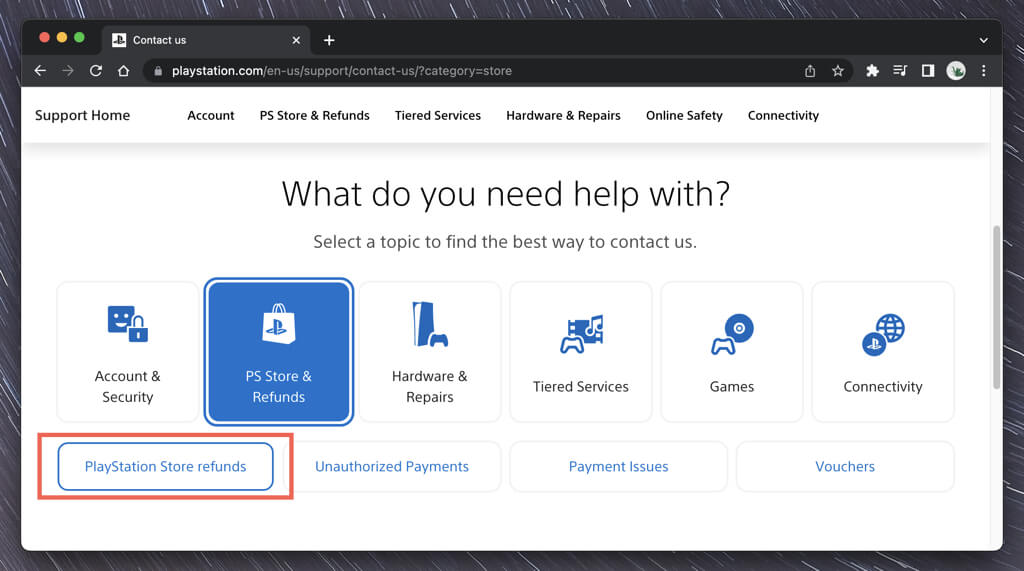Viewport: 1024px width, 571px height.
Task: Click the Hardware & Repairs console icon
Action: [430, 324]
